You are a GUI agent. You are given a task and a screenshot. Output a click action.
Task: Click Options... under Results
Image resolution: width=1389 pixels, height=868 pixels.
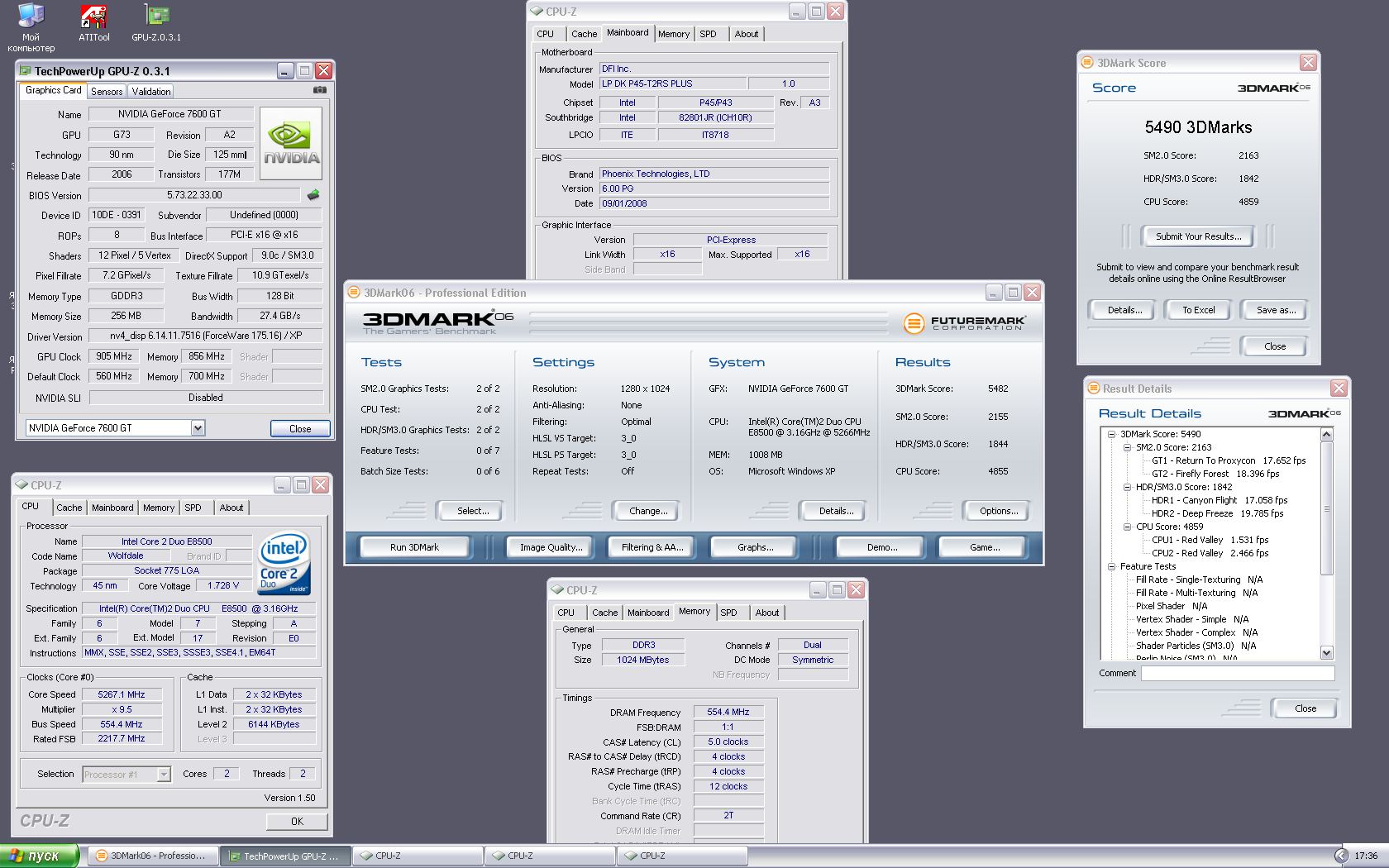[999, 511]
